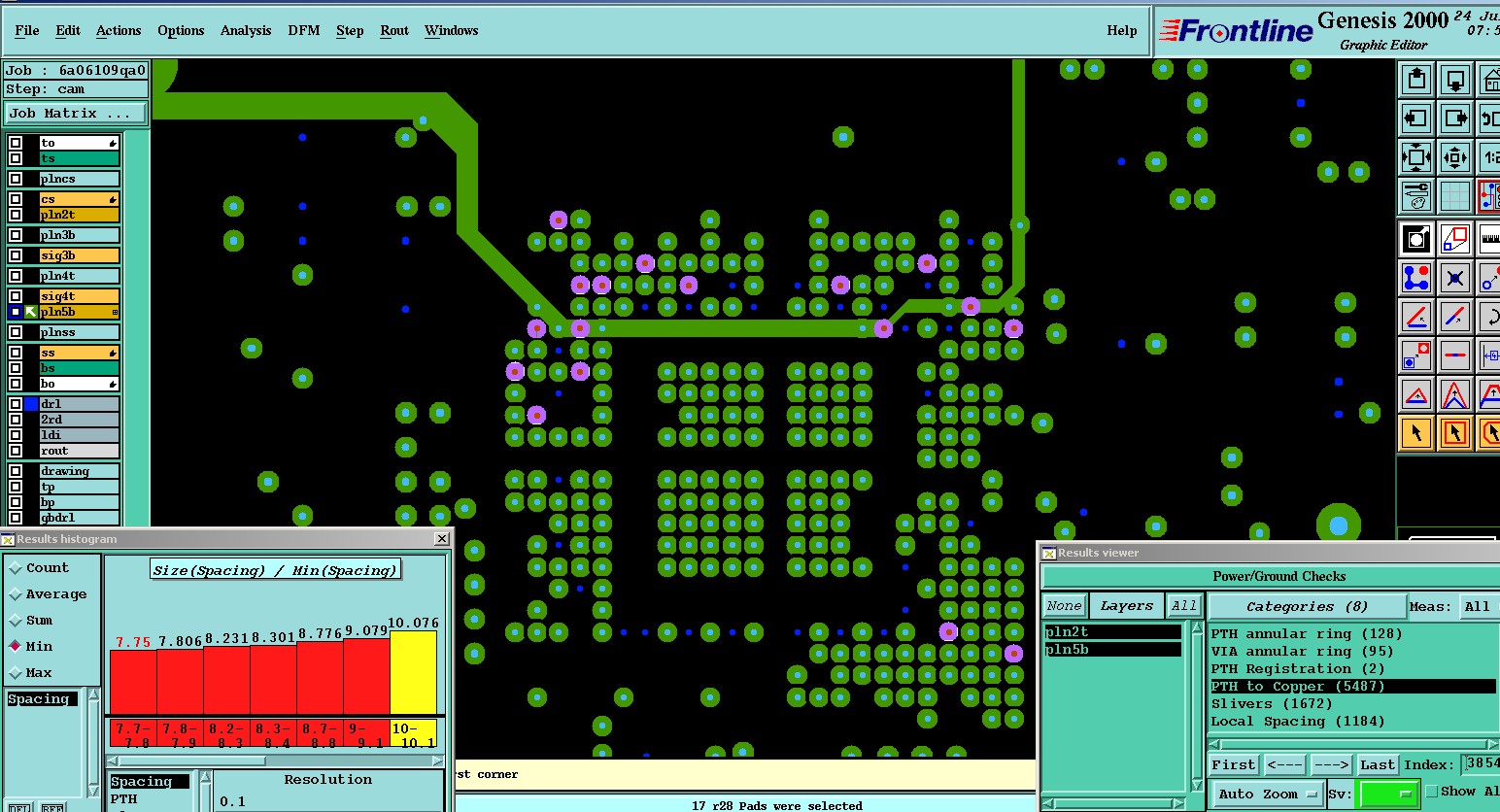Open the Rout menu
The height and width of the screenshot is (812, 1500).
pos(394,30)
